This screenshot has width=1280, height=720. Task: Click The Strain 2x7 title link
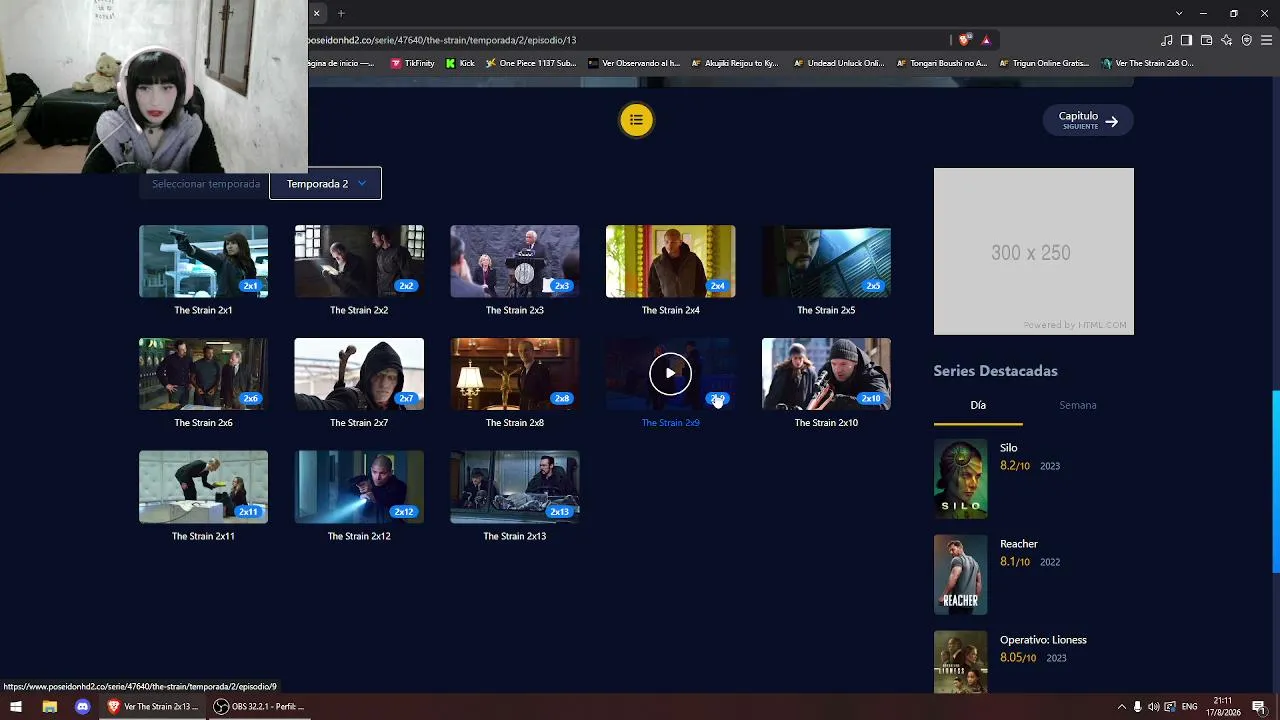pyautogui.click(x=359, y=423)
